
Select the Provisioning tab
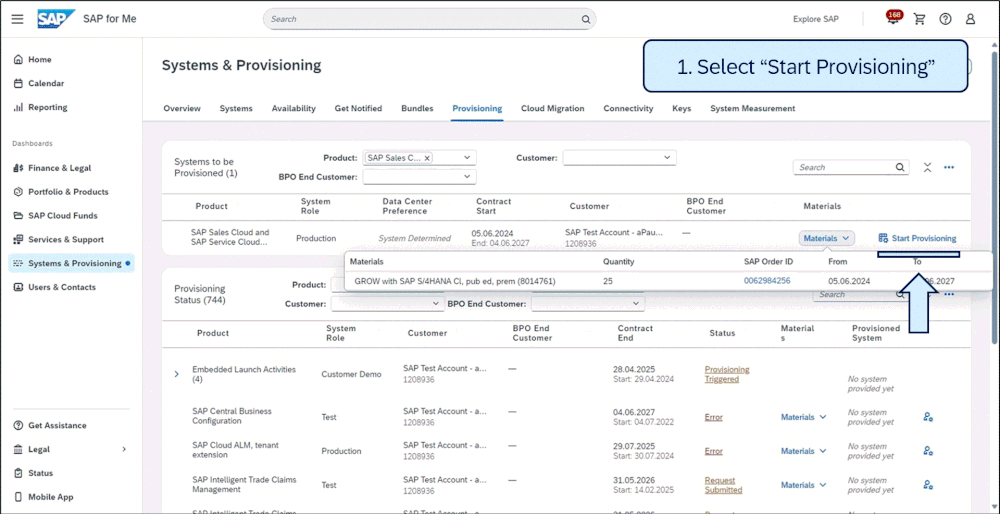(x=477, y=108)
